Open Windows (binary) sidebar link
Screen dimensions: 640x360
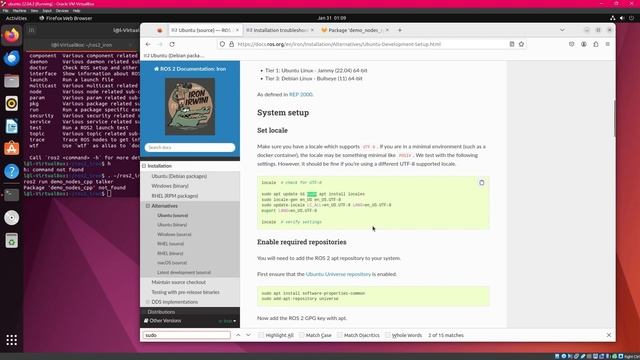(x=170, y=186)
